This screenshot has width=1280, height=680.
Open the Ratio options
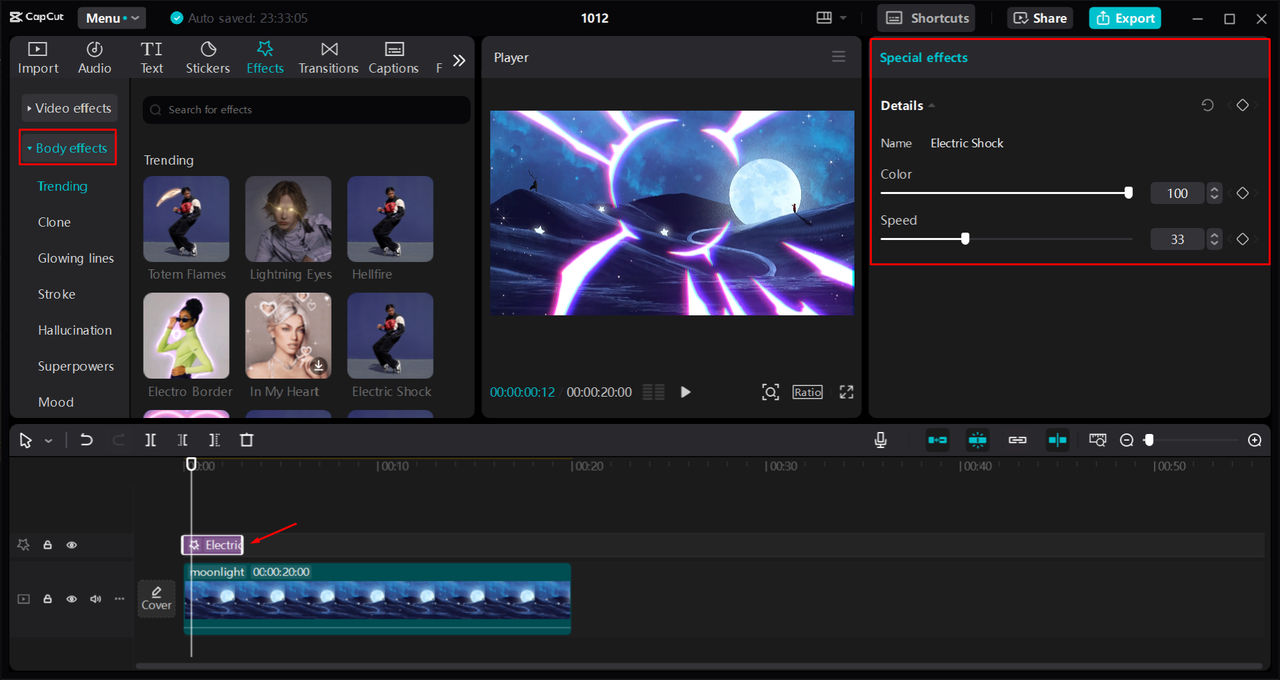(x=808, y=392)
